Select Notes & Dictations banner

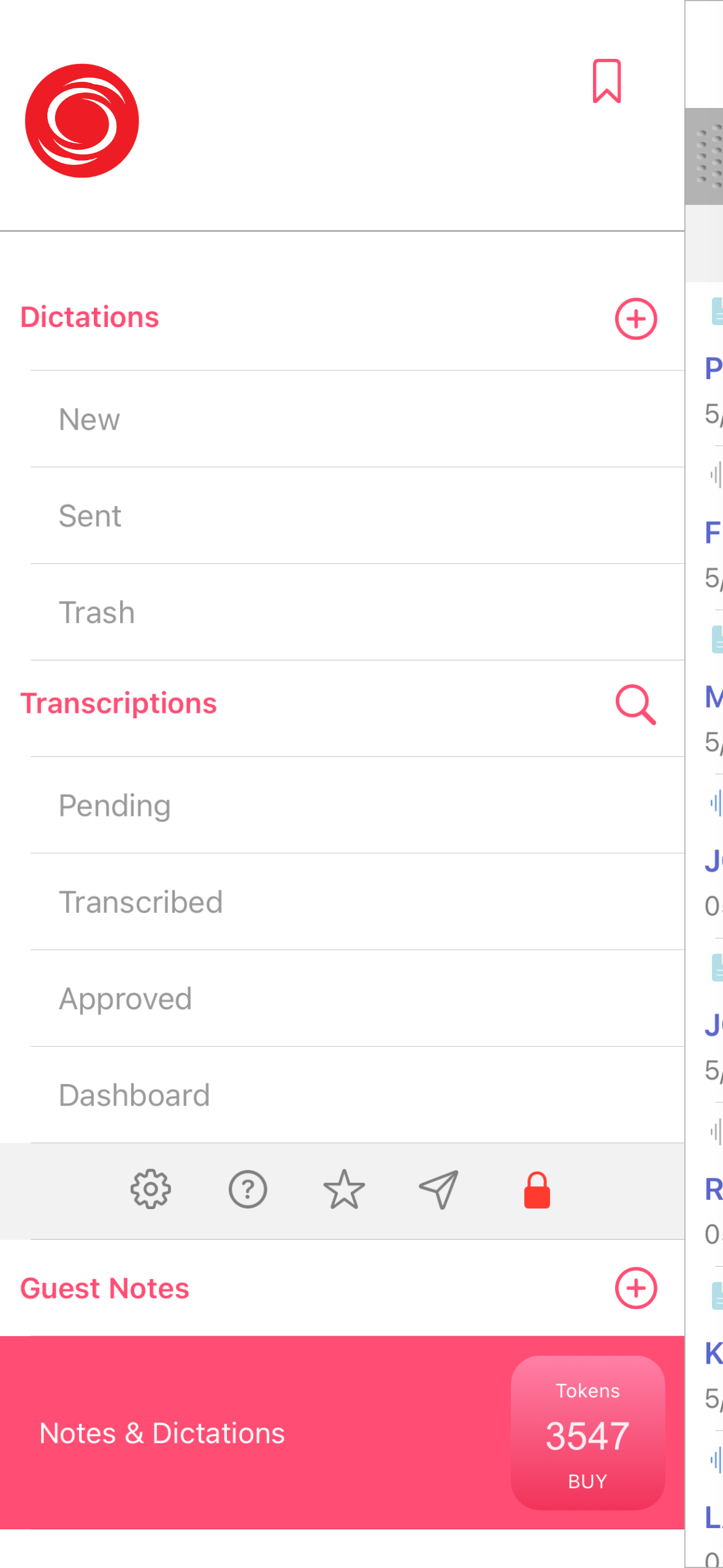tap(163, 1433)
